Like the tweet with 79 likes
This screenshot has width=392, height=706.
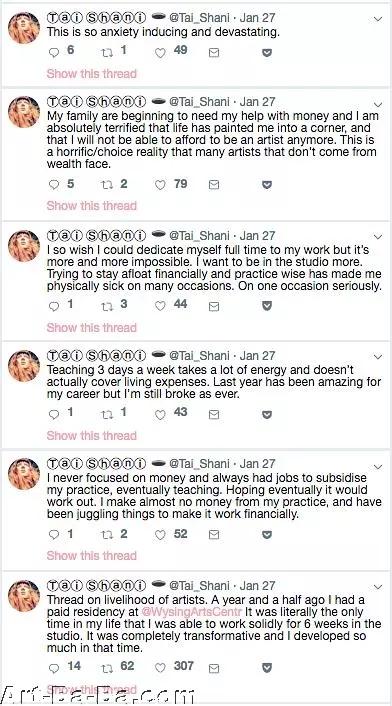pos(160,185)
